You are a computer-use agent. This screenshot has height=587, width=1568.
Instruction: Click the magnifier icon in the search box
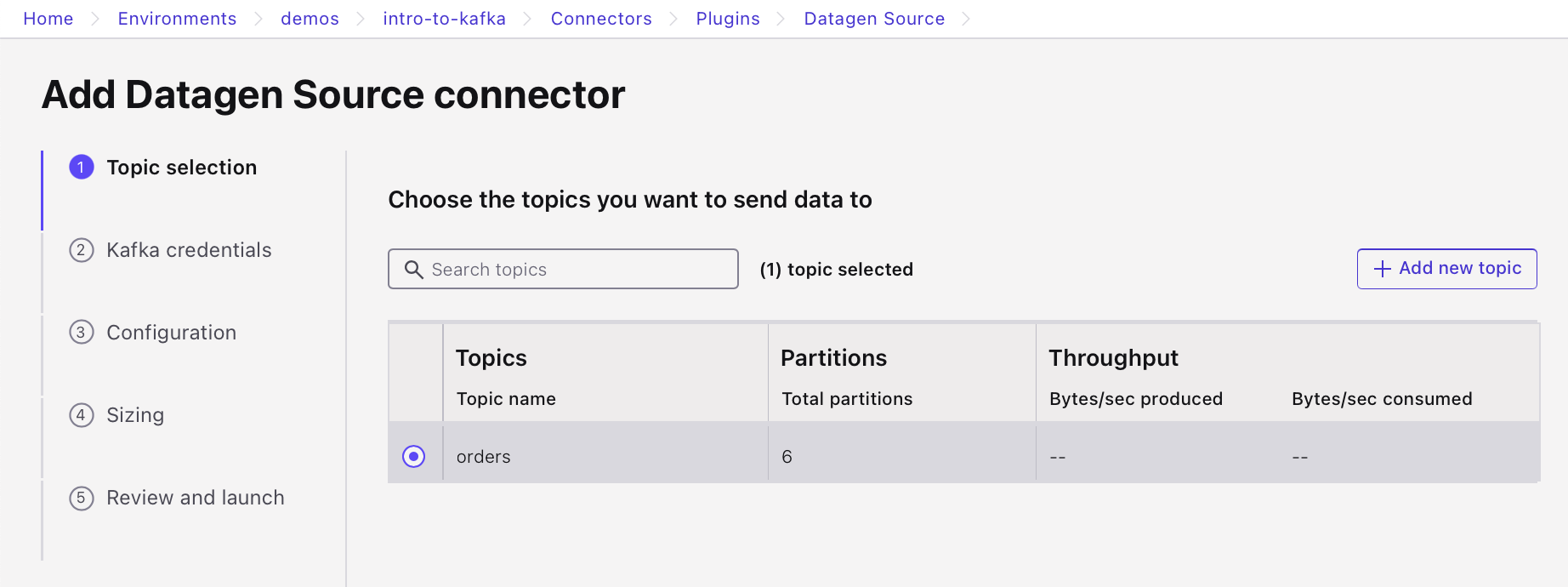[414, 270]
